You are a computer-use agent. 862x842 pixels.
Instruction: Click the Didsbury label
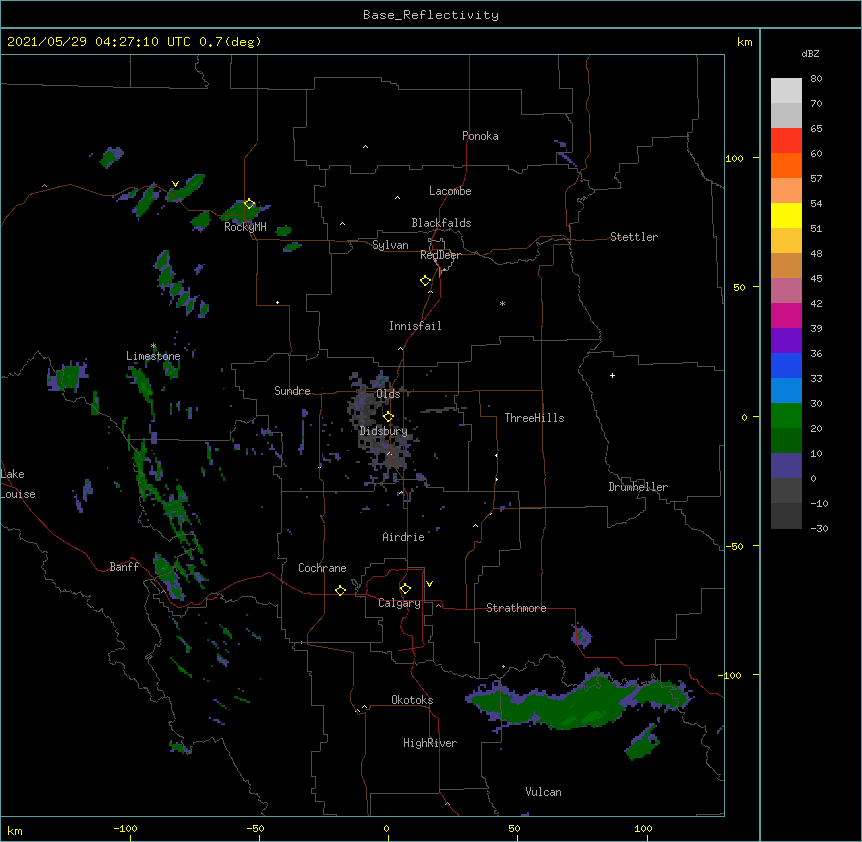coord(383,431)
